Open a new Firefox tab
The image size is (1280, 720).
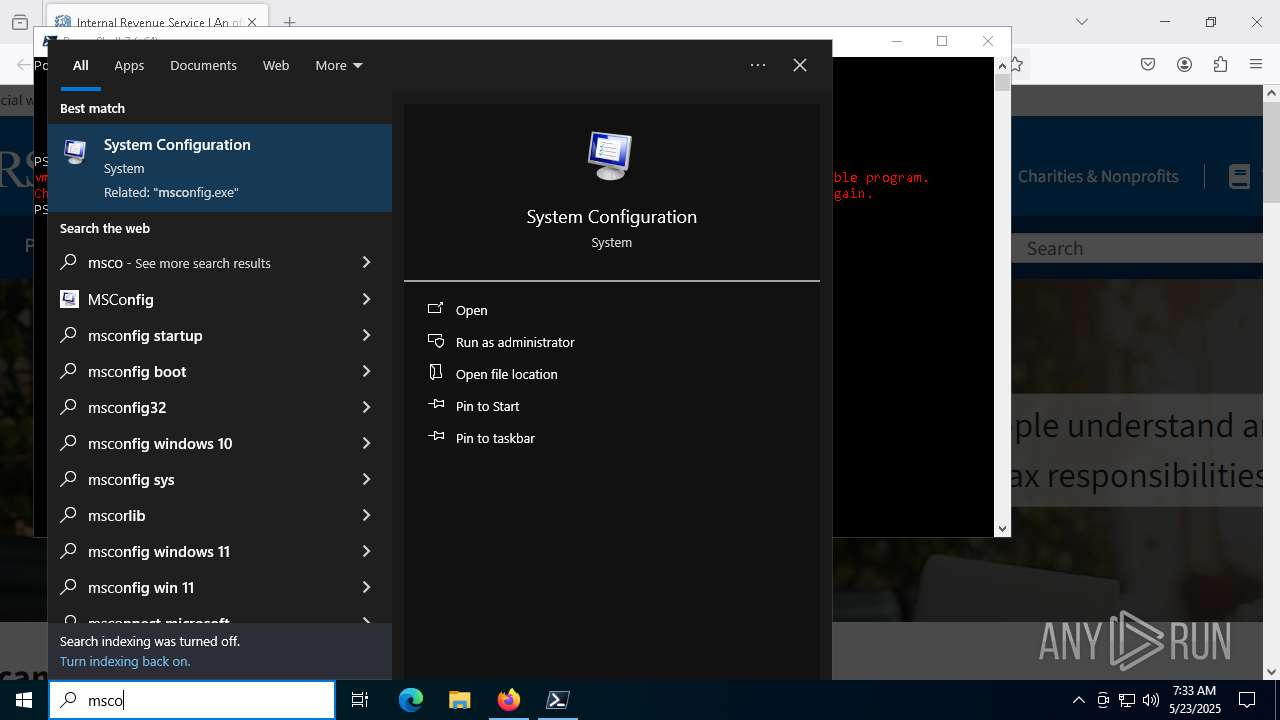tap(289, 22)
